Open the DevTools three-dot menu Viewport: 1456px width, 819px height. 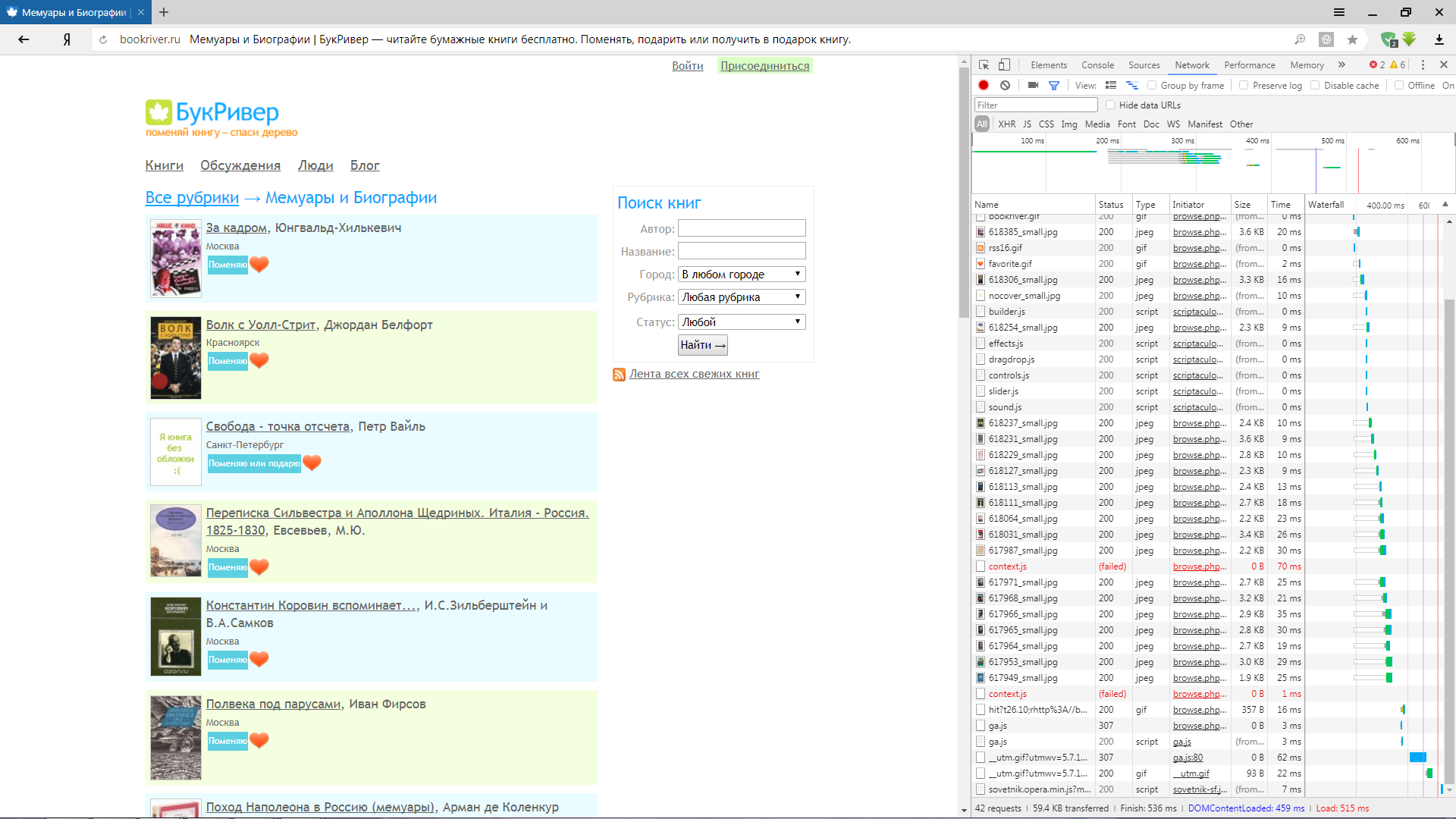click(x=1423, y=65)
